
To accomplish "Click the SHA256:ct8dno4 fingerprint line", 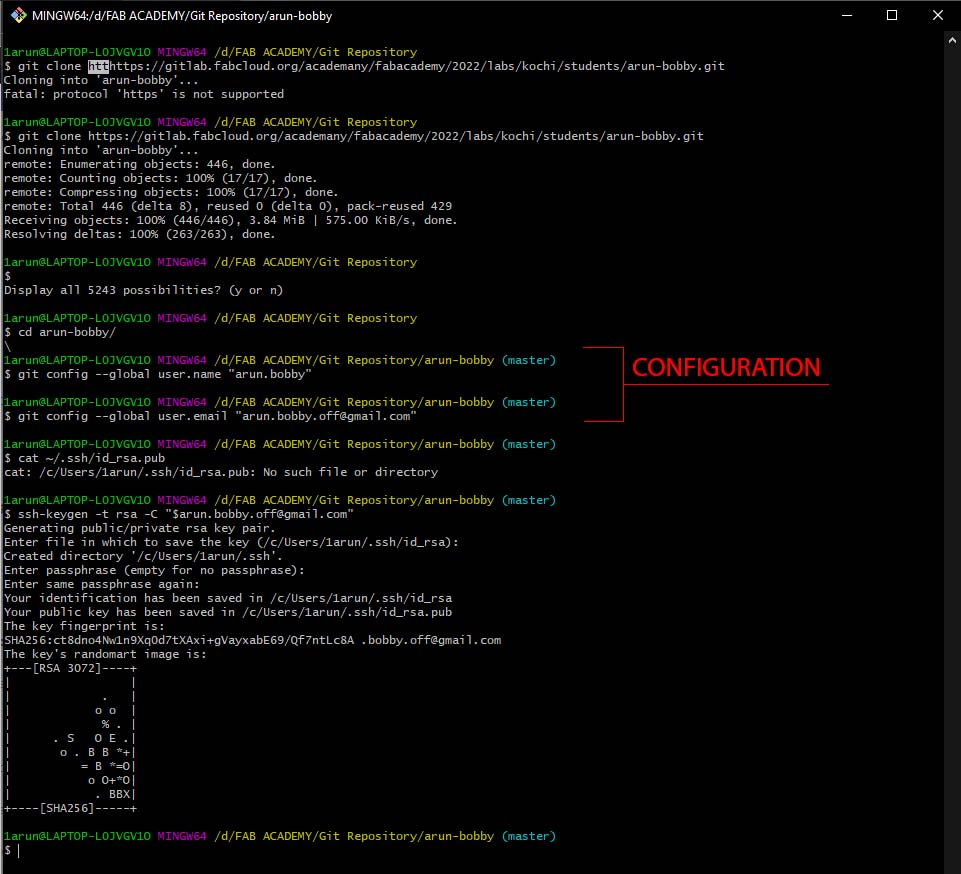I will tap(253, 640).
